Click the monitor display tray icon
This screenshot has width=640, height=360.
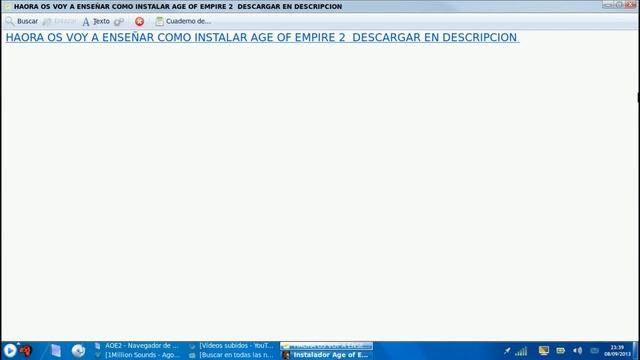tap(543, 351)
